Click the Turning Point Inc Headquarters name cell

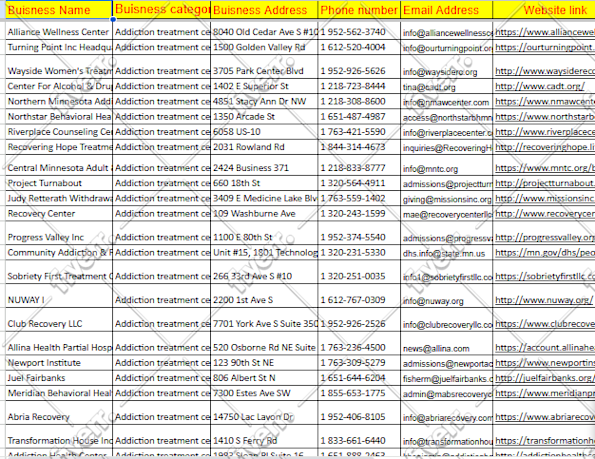click(59, 47)
